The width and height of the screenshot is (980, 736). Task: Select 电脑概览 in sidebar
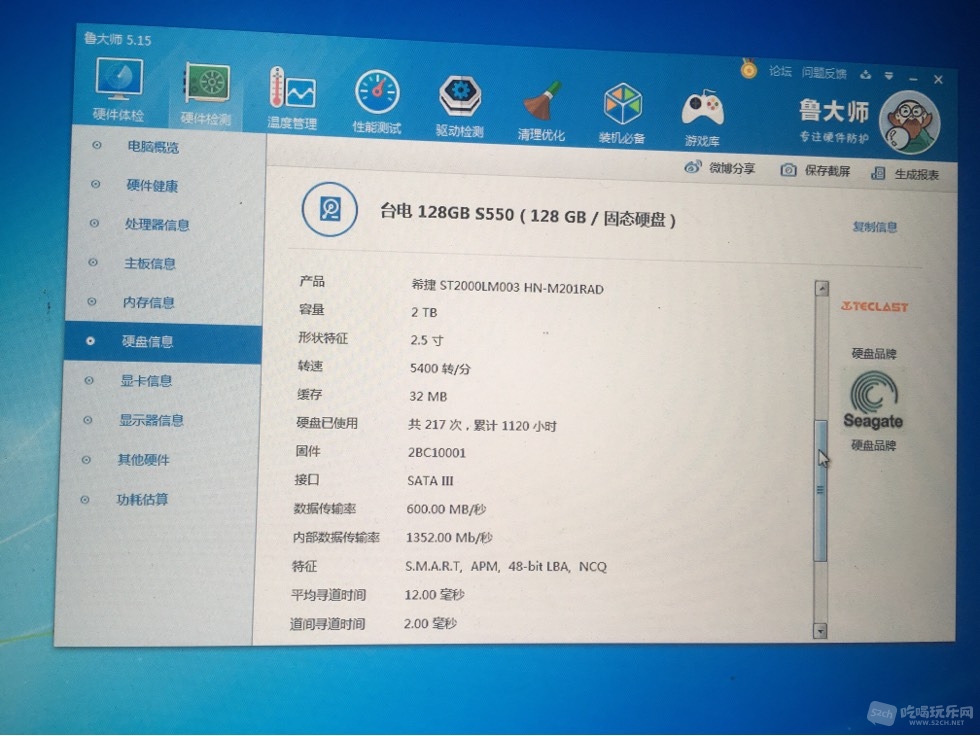coord(153,147)
